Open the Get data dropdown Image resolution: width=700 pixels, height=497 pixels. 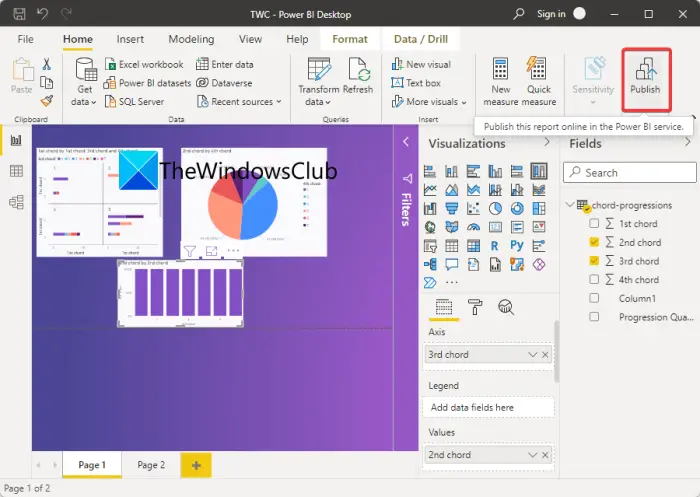click(x=84, y=82)
